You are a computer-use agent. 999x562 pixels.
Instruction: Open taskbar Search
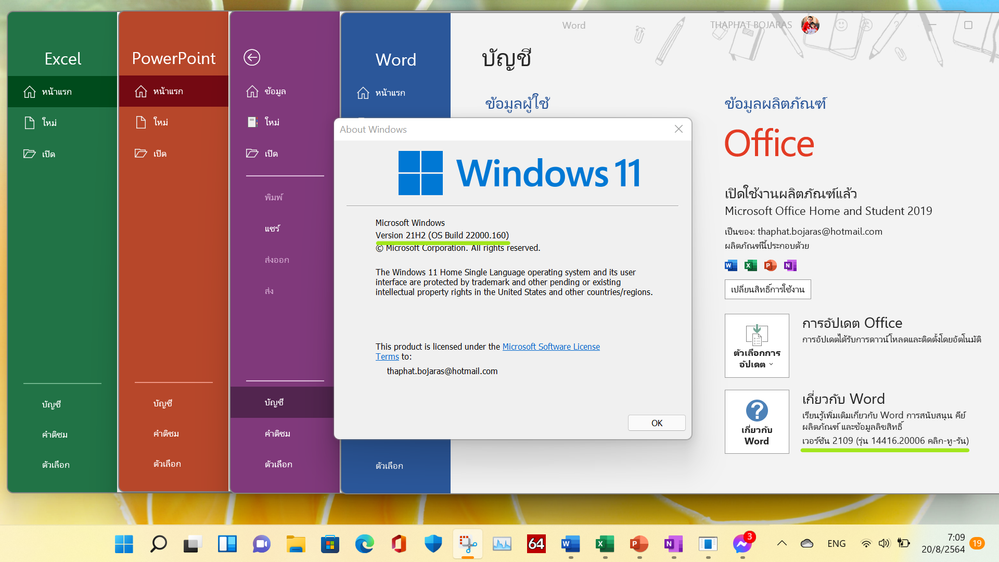159,544
